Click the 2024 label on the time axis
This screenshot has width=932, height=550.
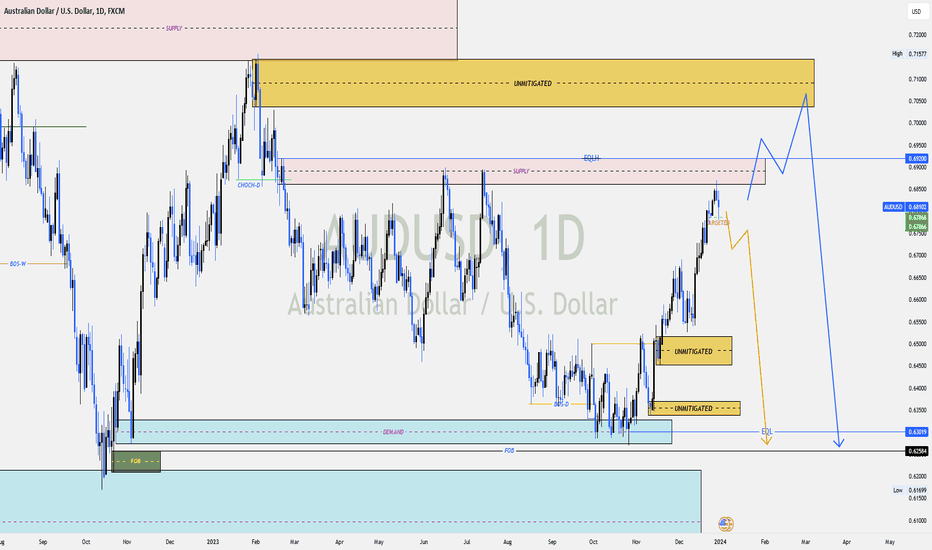[720, 542]
